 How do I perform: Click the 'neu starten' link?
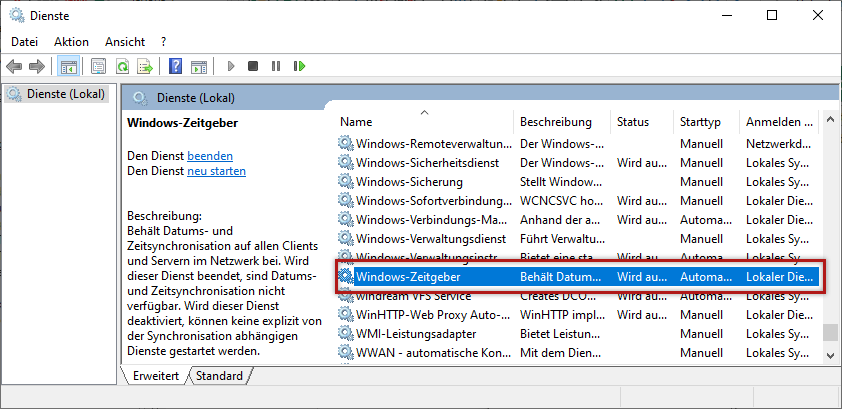(216, 171)
